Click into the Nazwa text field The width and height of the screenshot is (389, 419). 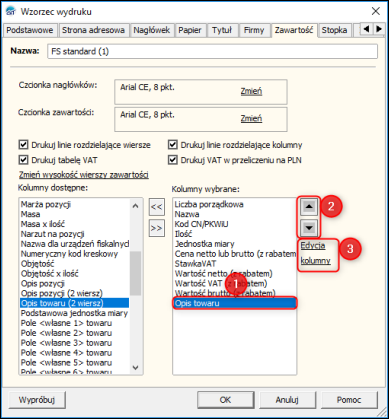coord(212,51)
